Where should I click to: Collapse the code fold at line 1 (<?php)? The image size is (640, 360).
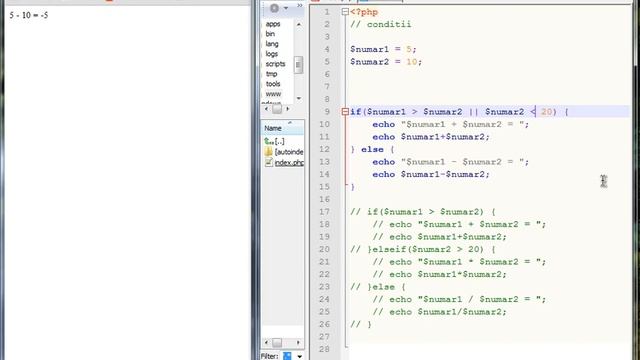pos(345,12)
